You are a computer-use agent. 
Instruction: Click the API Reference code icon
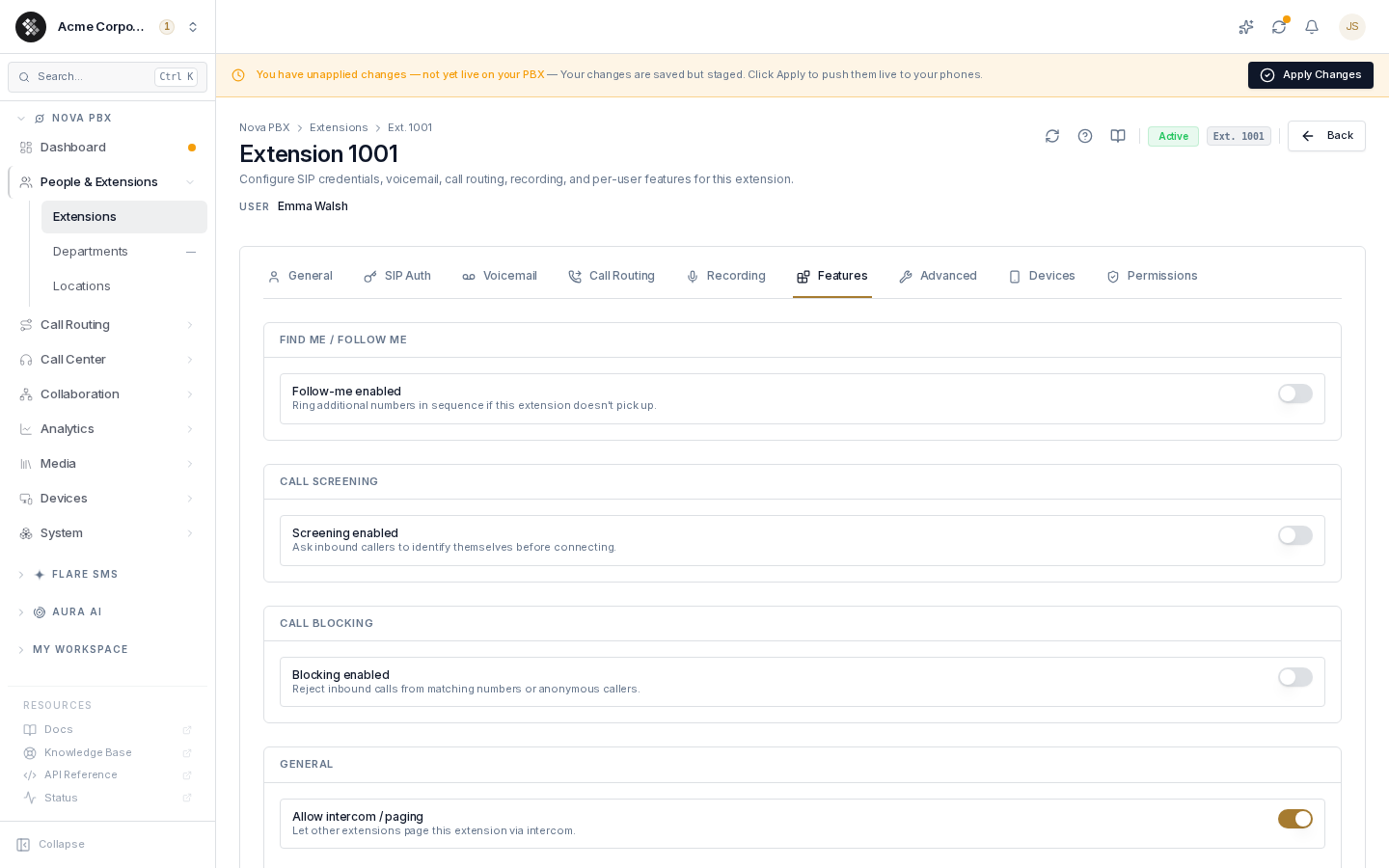click(x=30, y=775)
